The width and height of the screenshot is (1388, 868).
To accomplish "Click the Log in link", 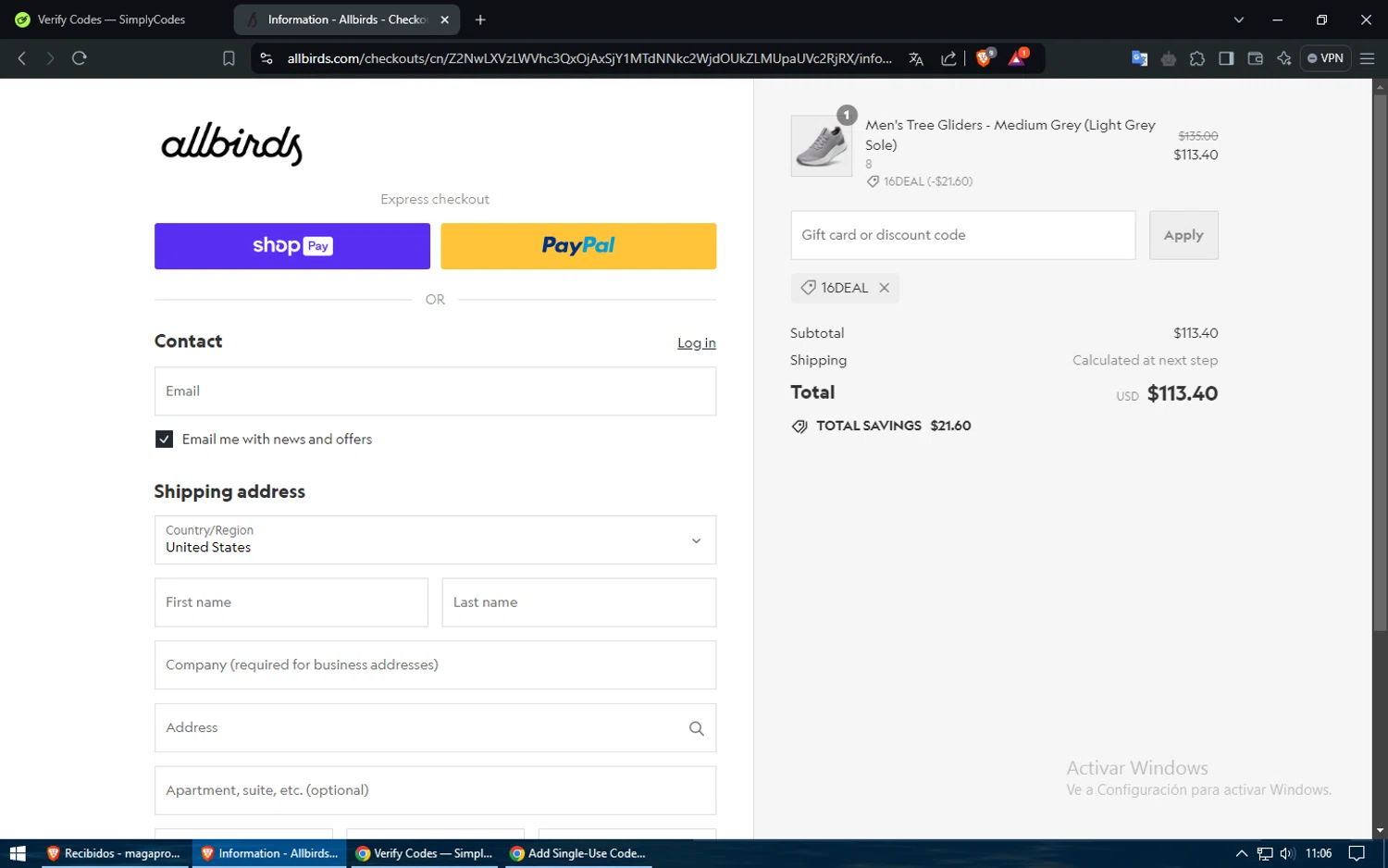I will tap(697, 342).
